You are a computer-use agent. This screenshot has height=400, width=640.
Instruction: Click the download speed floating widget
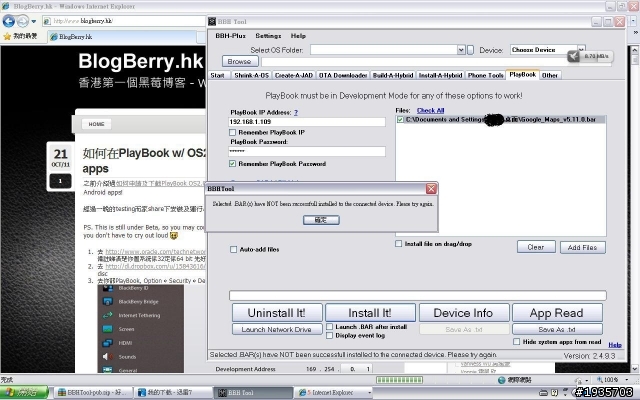click(x=590, y=56)
